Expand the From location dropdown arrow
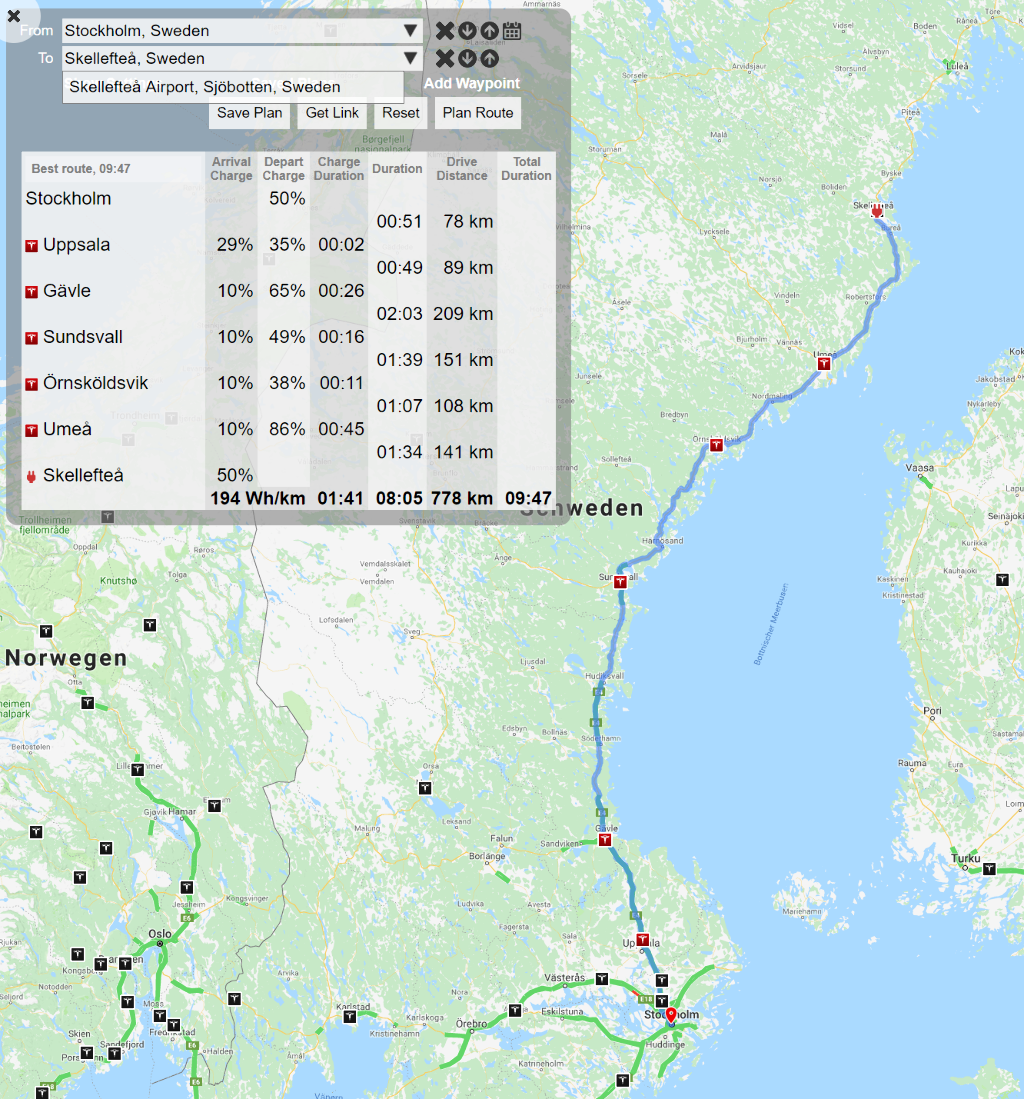 410,31
